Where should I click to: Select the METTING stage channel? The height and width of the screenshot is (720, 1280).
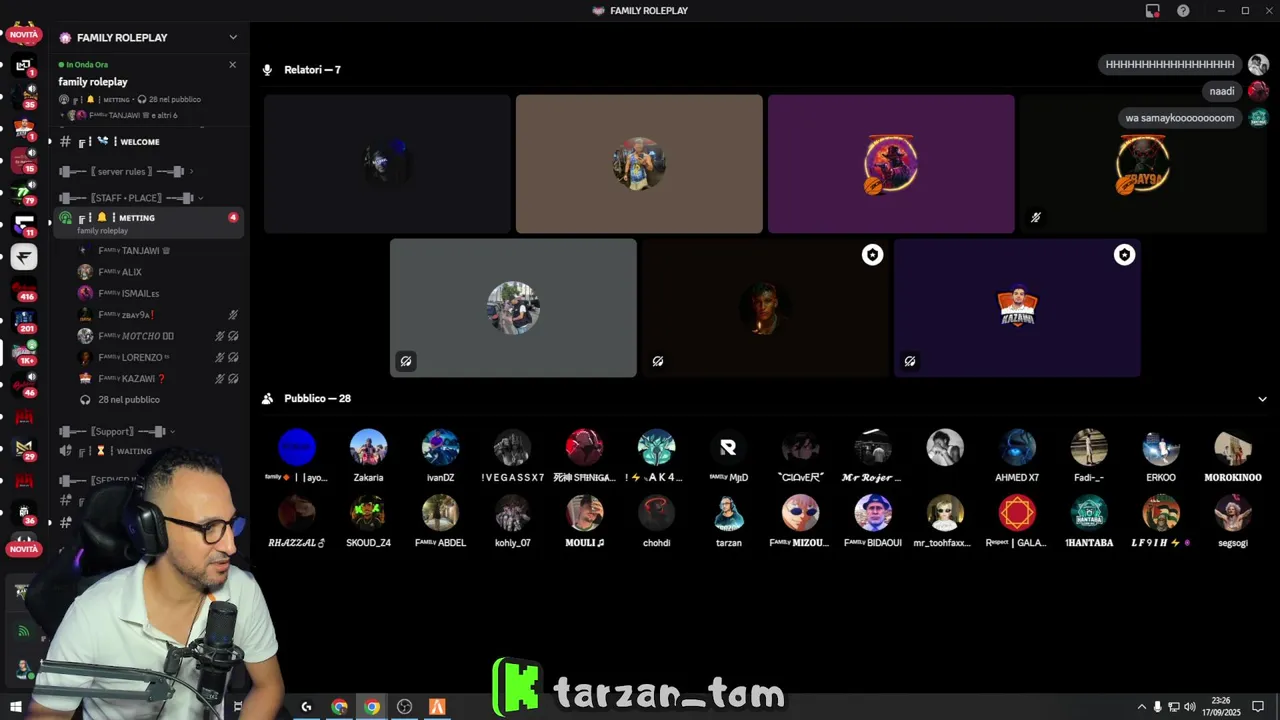147,223
